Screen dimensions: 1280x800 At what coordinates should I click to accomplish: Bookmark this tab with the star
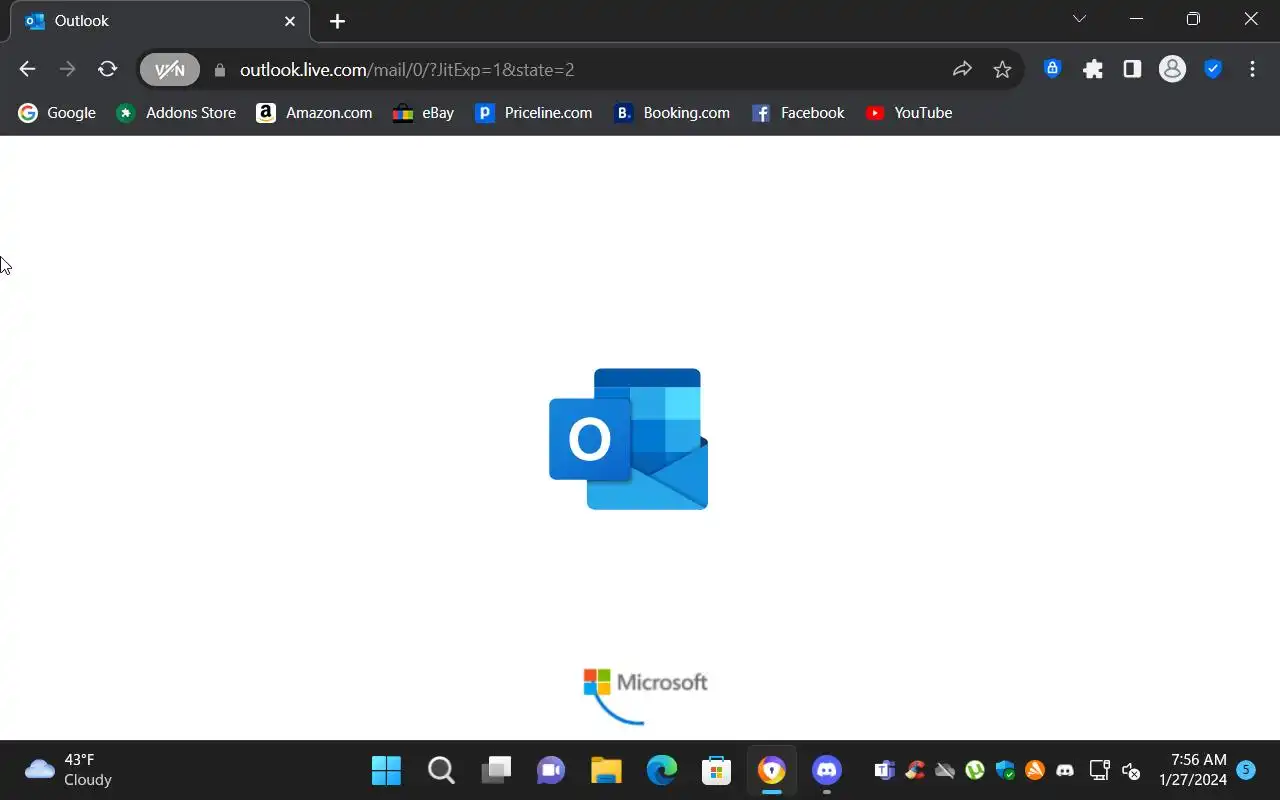(1002, 69)
